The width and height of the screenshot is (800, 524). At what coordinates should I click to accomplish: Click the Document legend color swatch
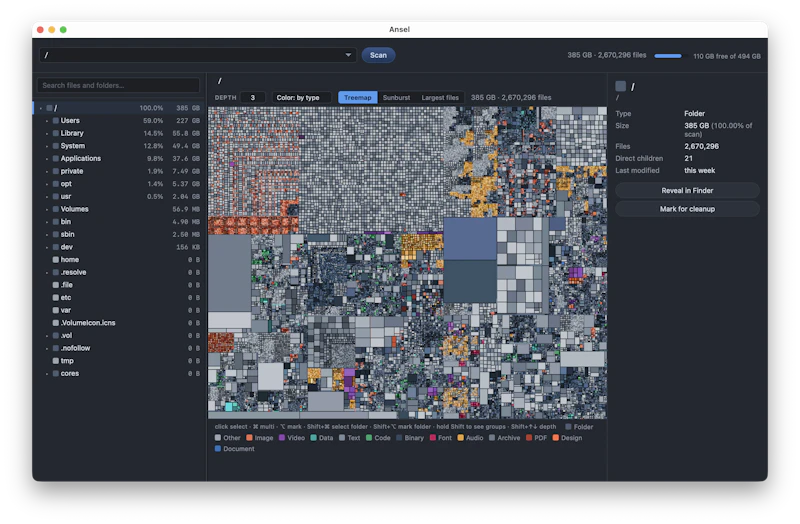click(218, 449)
